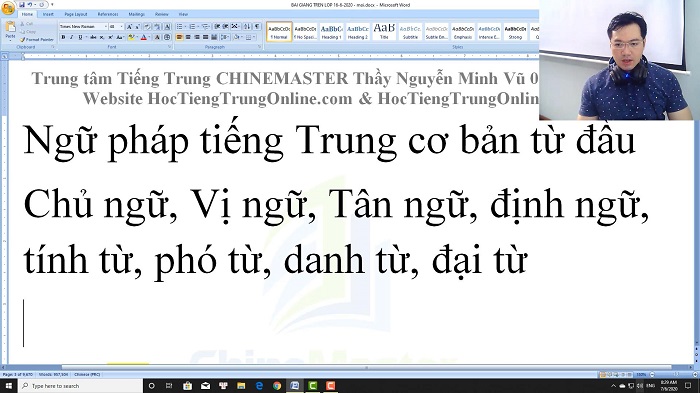Toggle Superscript formatting
Screen dimensions: 700x393
110,38
